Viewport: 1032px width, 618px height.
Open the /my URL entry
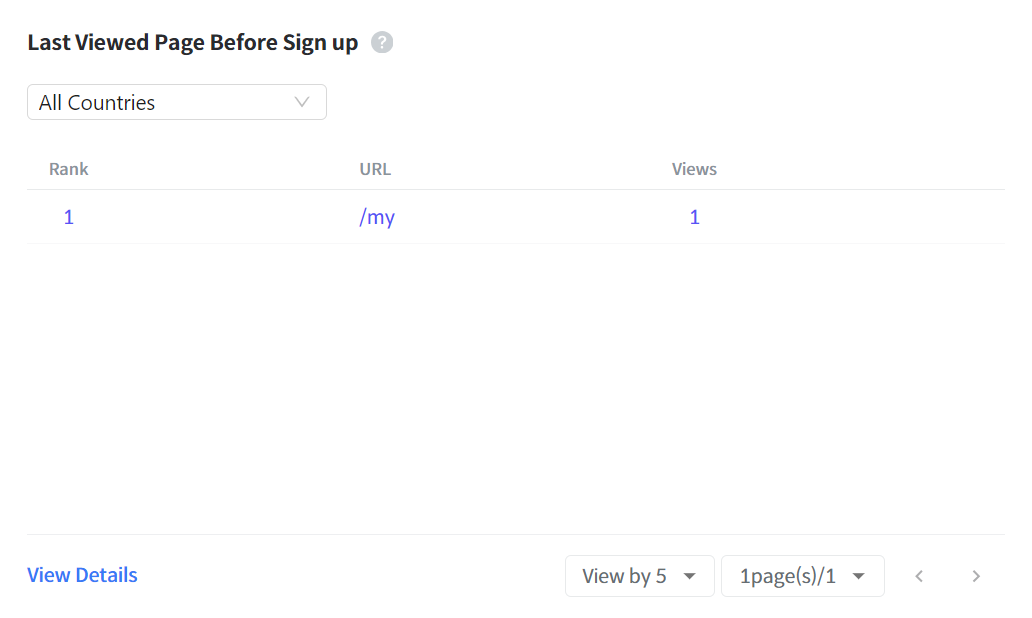click(x=377, y=217)
